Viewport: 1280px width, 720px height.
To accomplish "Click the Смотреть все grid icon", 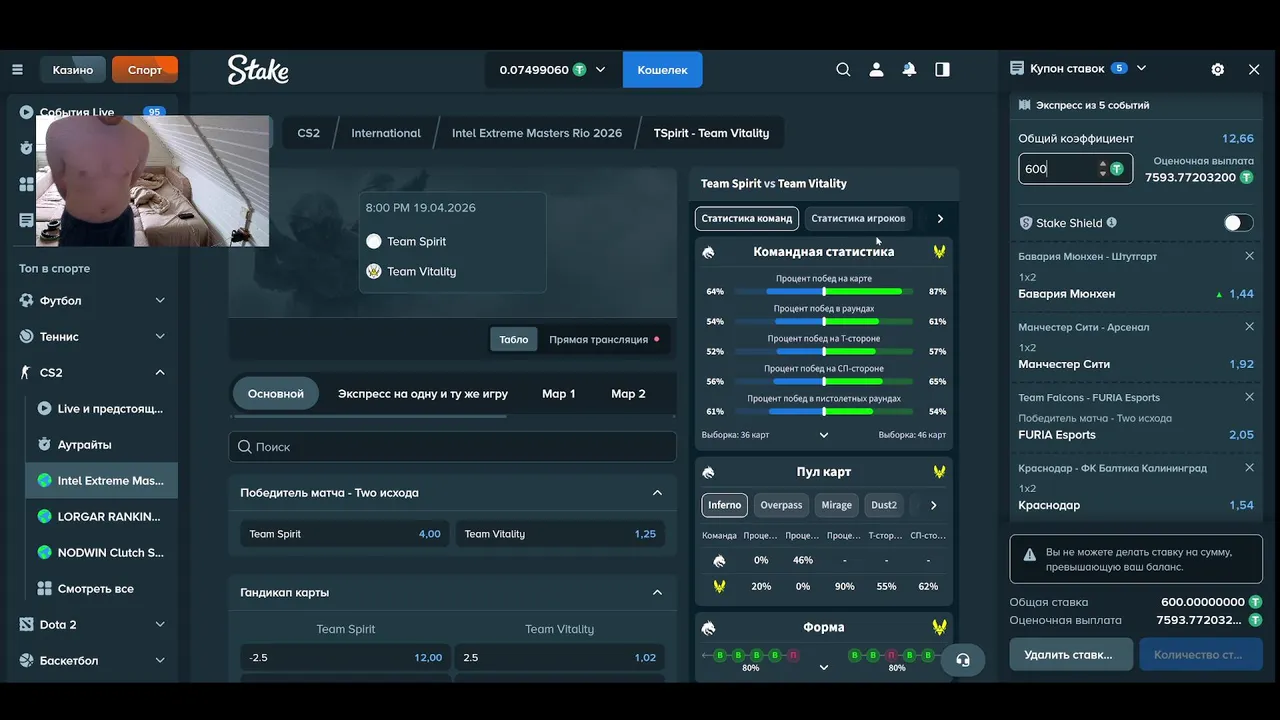I will (x=44, y=588).
